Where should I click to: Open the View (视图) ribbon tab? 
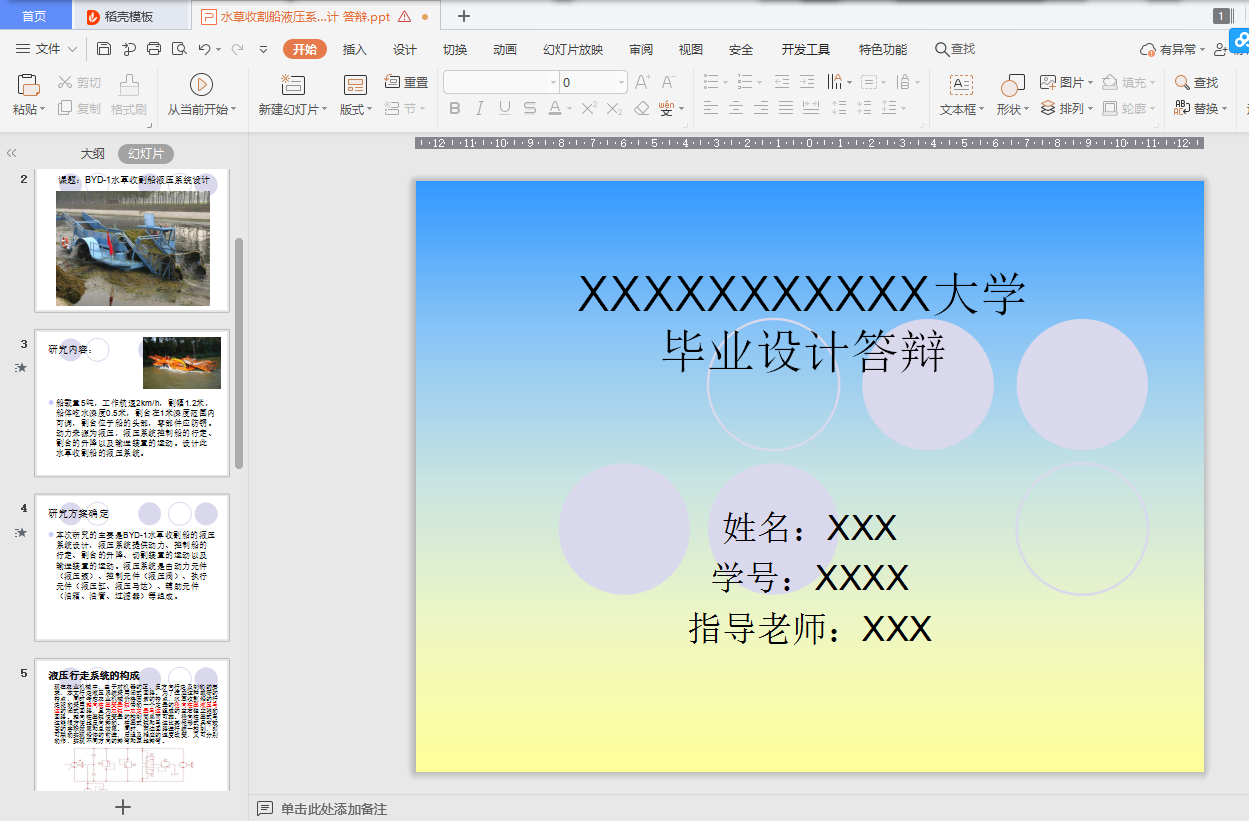[691, 49]
